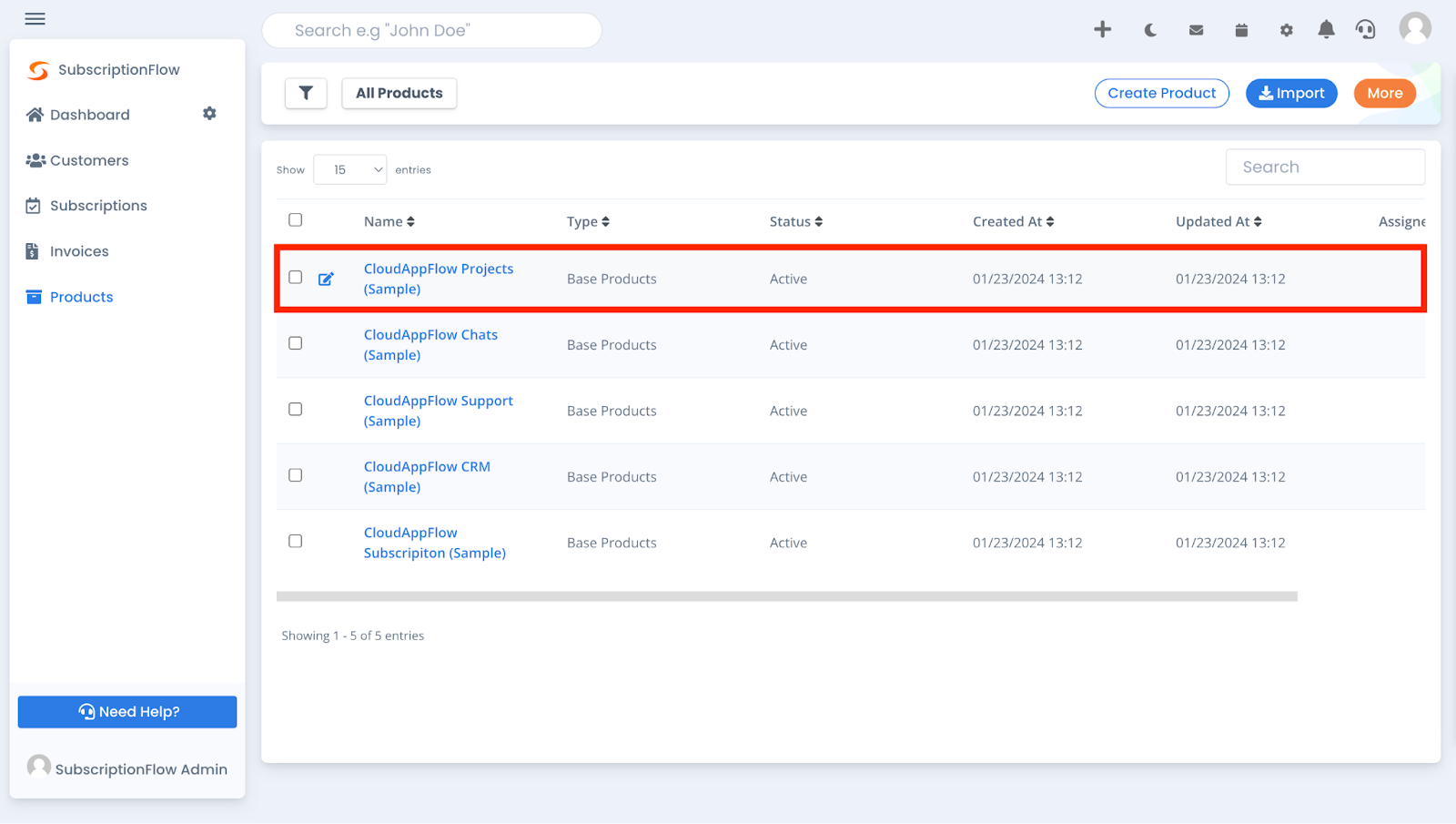Focus the table Search field
Image resolution: width=1456 pixels, height=824 pixels.
pyautogui.click(x=1325, y=167)
